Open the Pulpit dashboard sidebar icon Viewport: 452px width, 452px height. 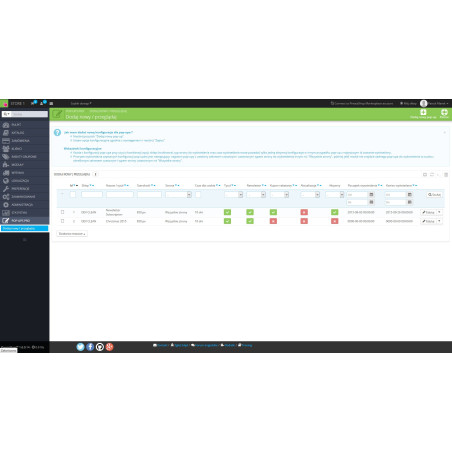pos(6,125)
